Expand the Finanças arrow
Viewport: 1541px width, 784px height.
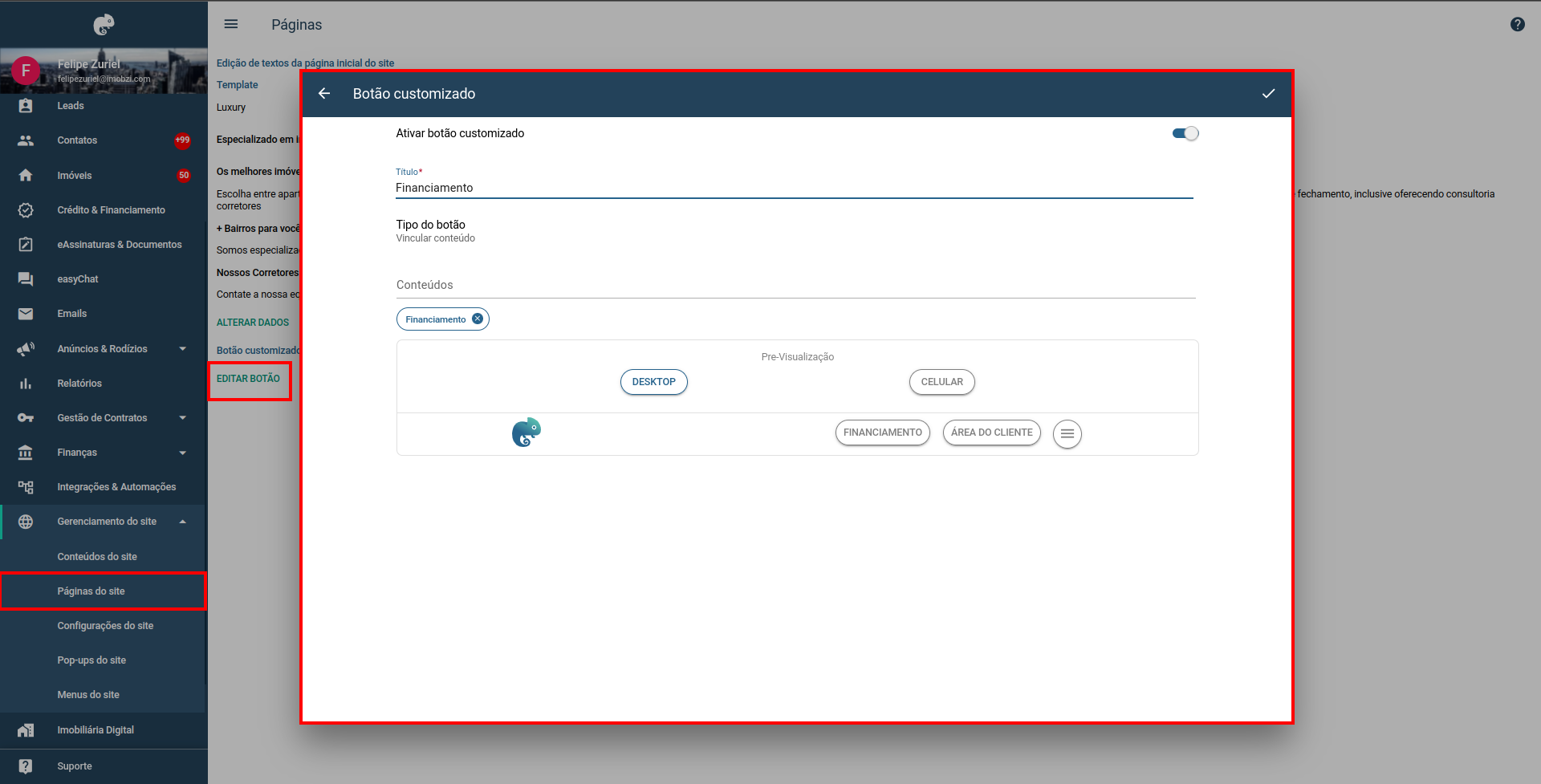click(x=183, y=453)
